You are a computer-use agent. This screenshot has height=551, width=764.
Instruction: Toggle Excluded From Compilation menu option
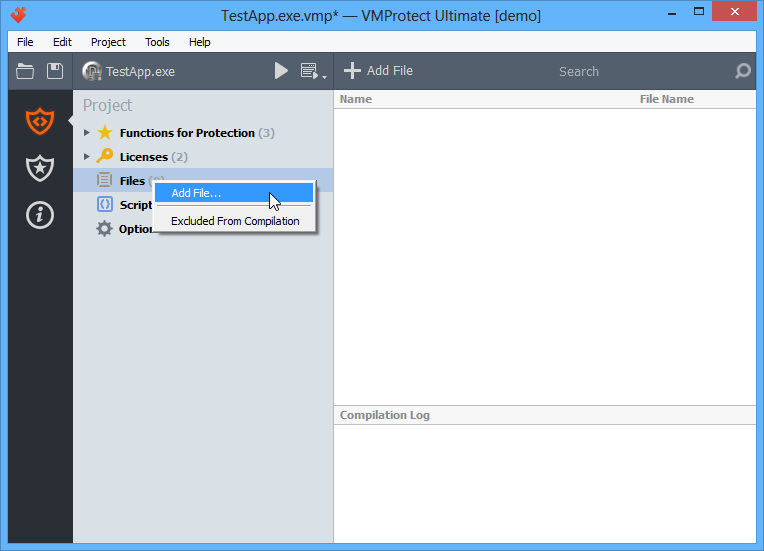pos(235,221)
